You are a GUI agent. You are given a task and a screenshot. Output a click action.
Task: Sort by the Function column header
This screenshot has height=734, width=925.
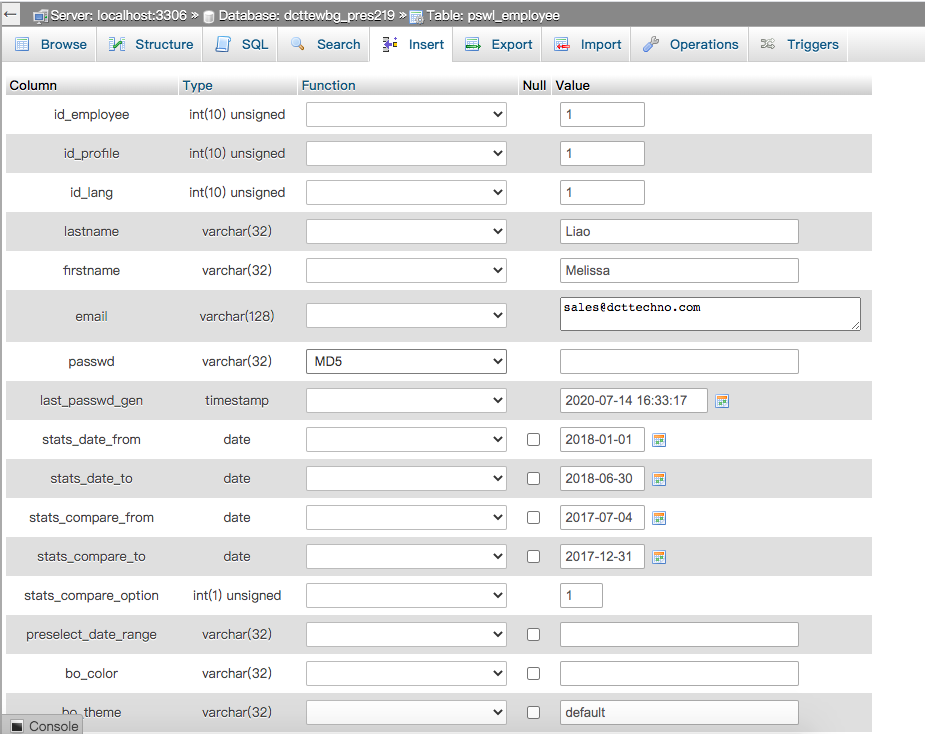tap(329, 86)
